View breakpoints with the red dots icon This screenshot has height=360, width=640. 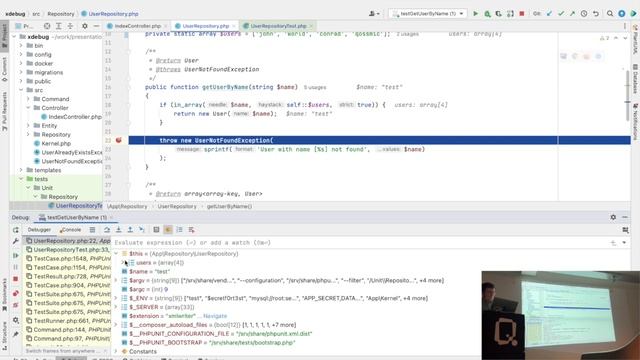tap(16, 293)
